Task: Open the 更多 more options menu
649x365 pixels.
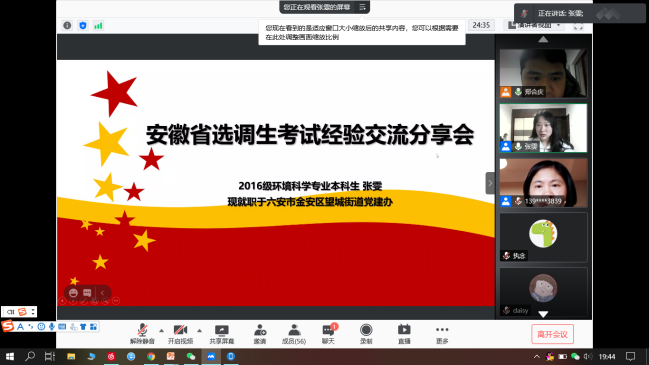Action: (x=442, y=334)
